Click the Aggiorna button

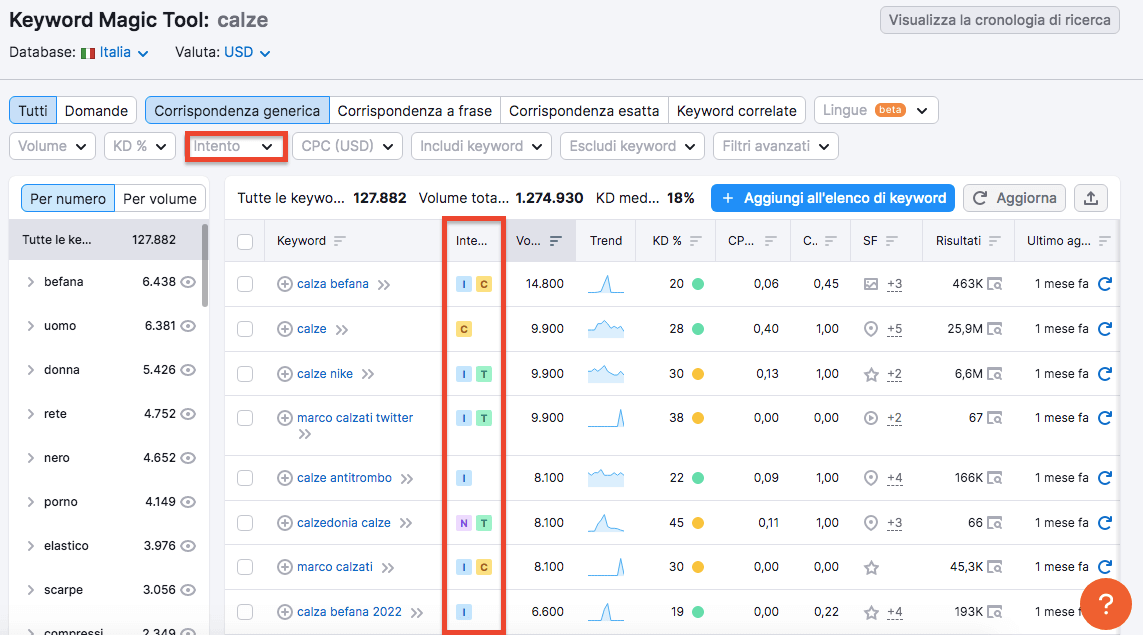(x=1014, y=198)
